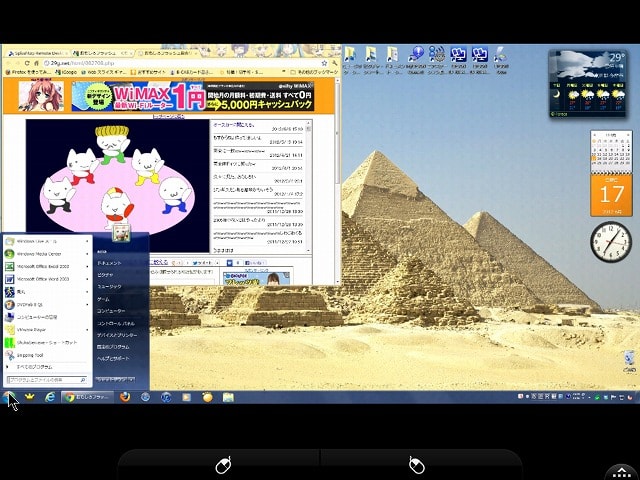This screenshot has height=480, width=640.
Task: Switch to the Splashtop Remote Desktop tab
Action: [37, 53]
